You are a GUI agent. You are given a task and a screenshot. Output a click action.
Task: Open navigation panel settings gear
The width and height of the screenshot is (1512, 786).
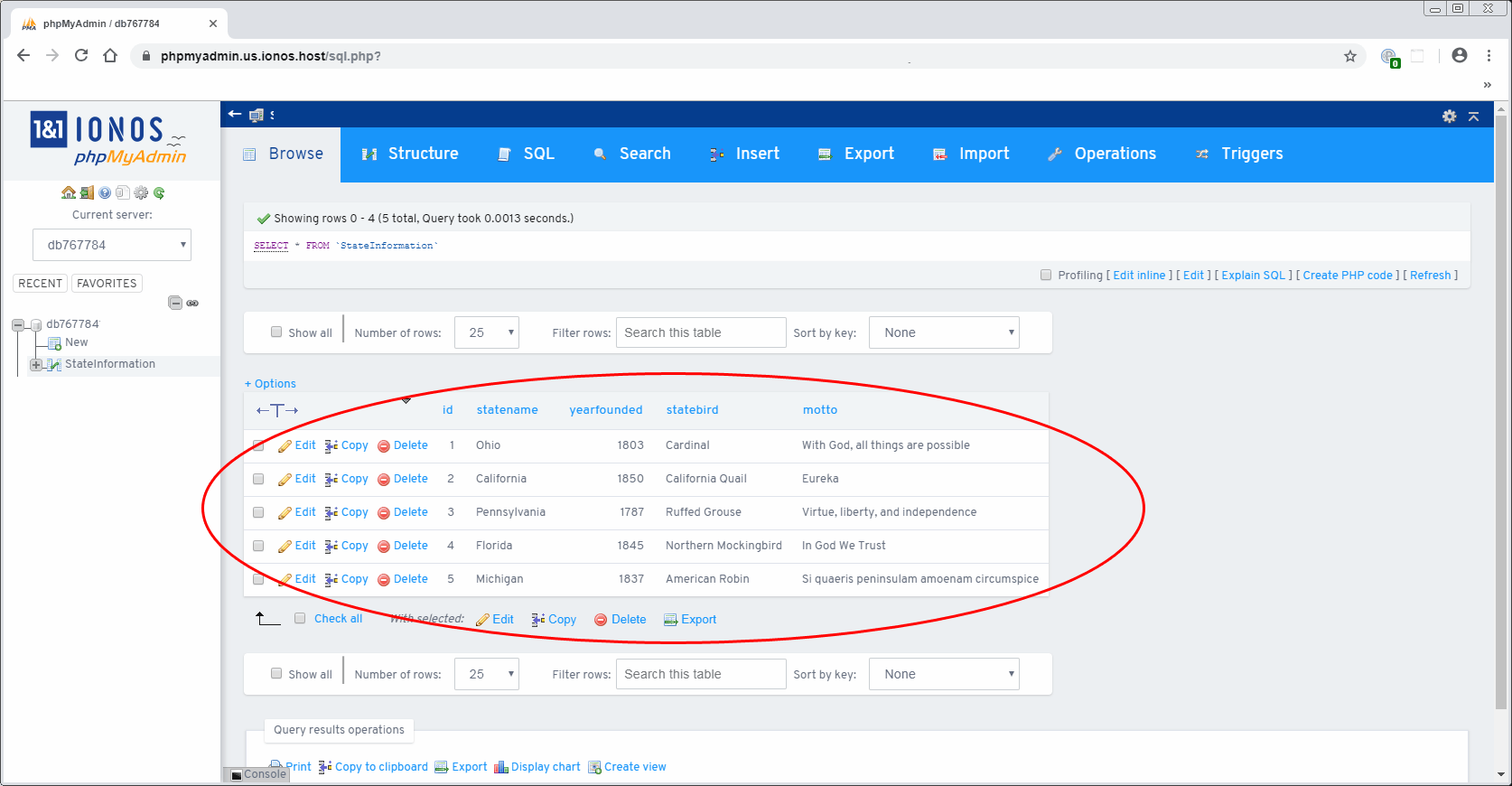pos(141,192)
